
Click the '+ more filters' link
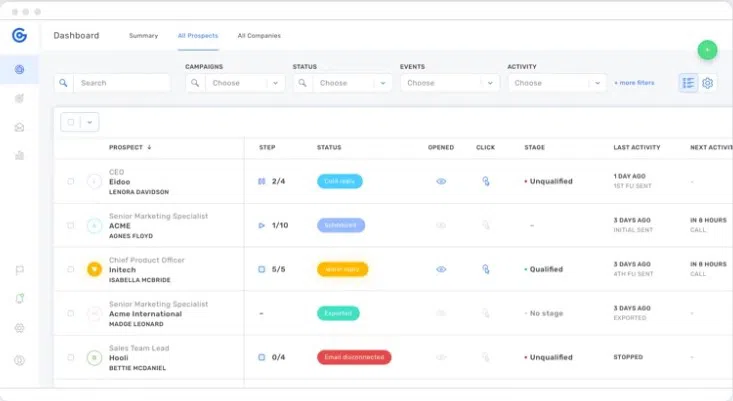coord(634,83)
